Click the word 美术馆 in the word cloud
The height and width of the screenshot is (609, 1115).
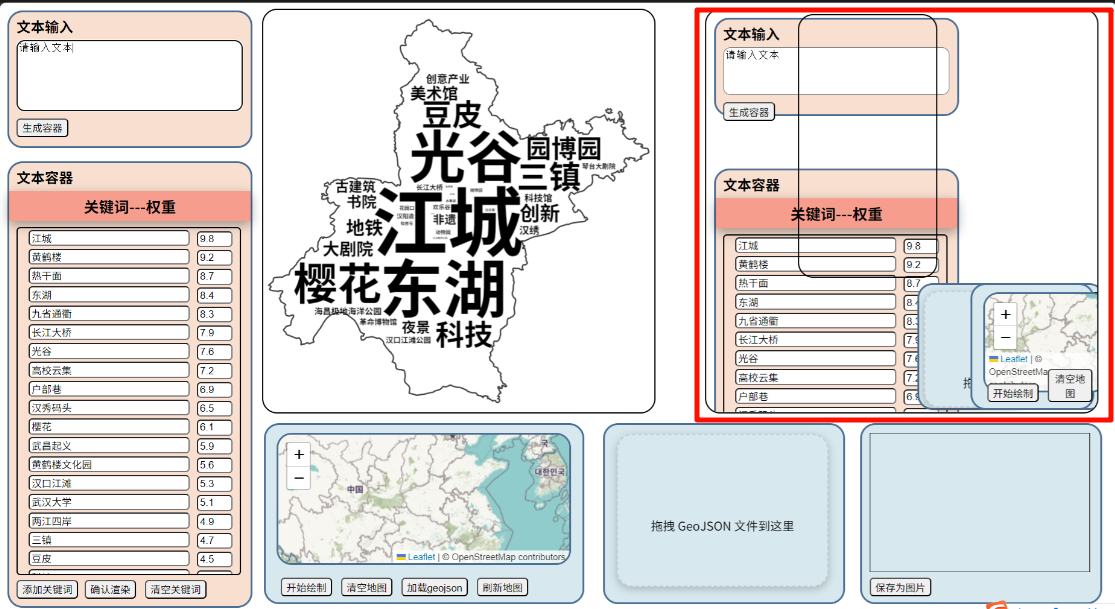pos(434,93)
